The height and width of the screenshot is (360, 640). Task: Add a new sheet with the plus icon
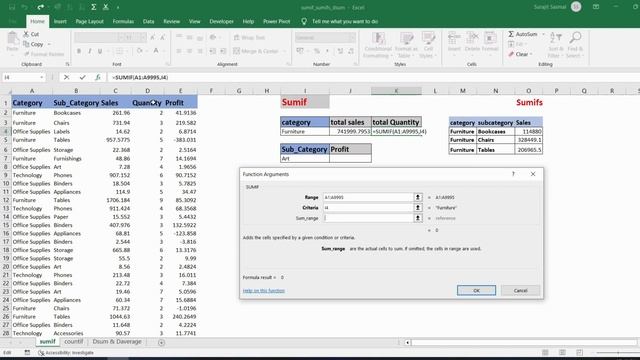(x=161, y=342)
